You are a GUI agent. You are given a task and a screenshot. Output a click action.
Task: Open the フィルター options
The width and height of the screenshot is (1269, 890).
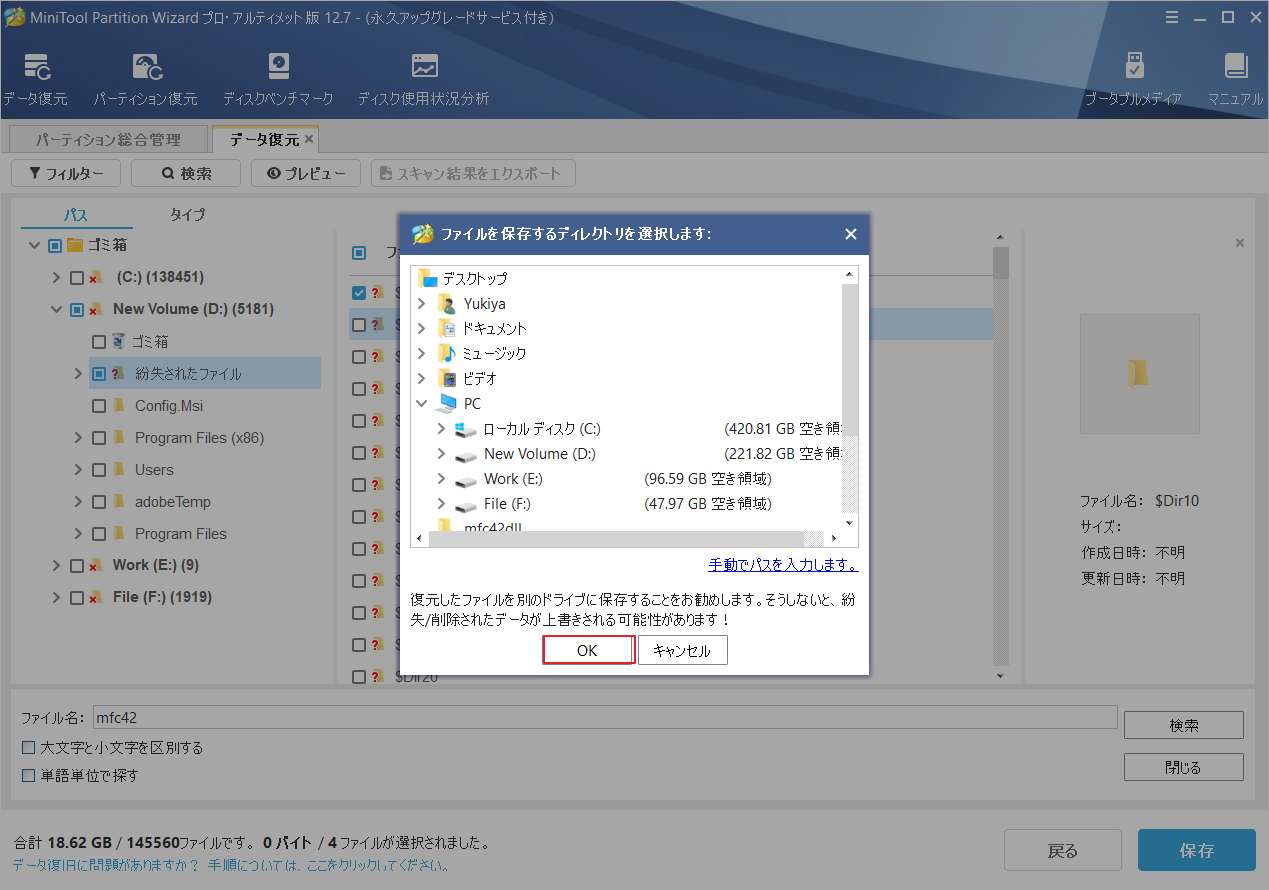(x=65, y=172)
